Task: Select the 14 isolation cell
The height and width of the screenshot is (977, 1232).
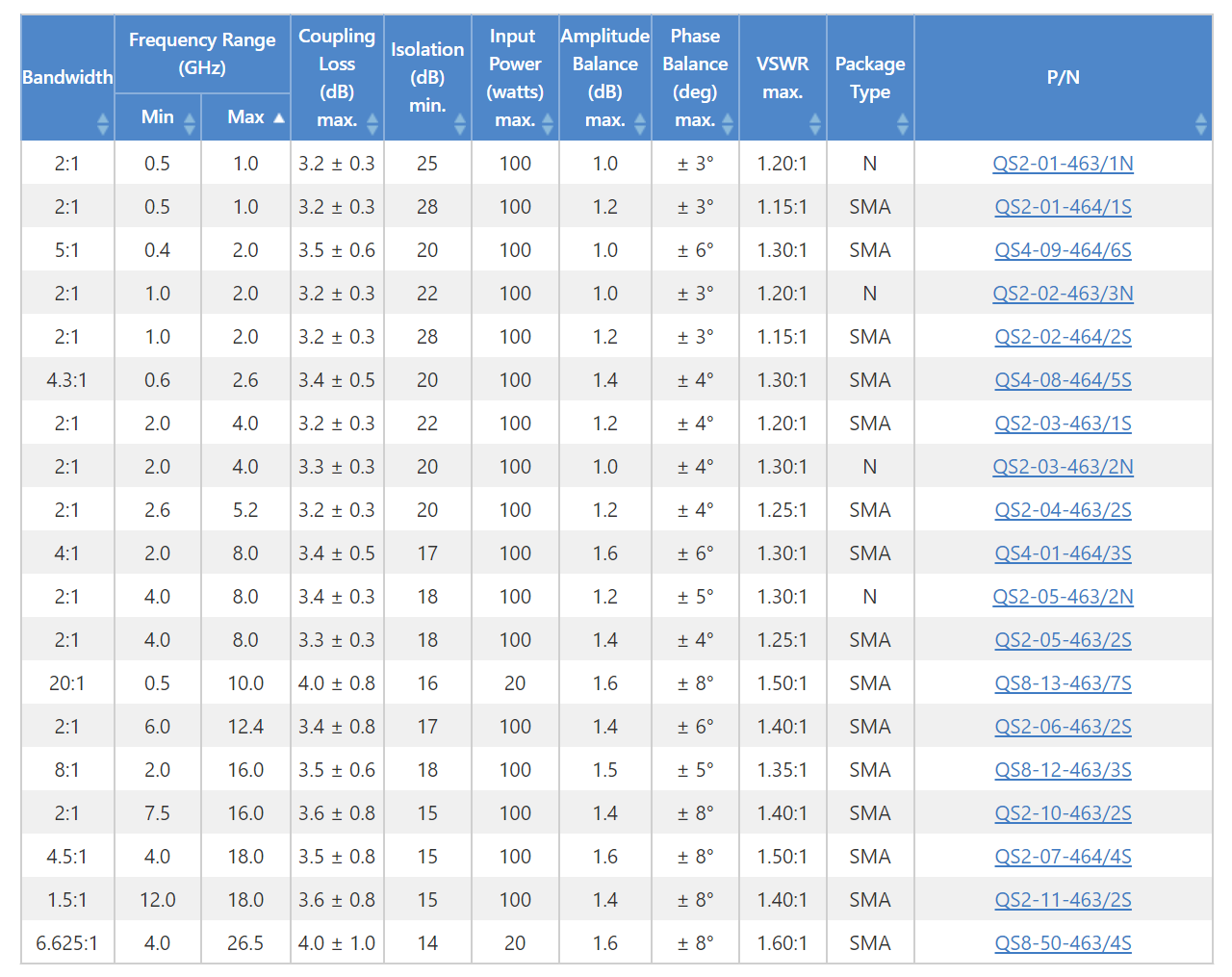Action: coord(427,943)
